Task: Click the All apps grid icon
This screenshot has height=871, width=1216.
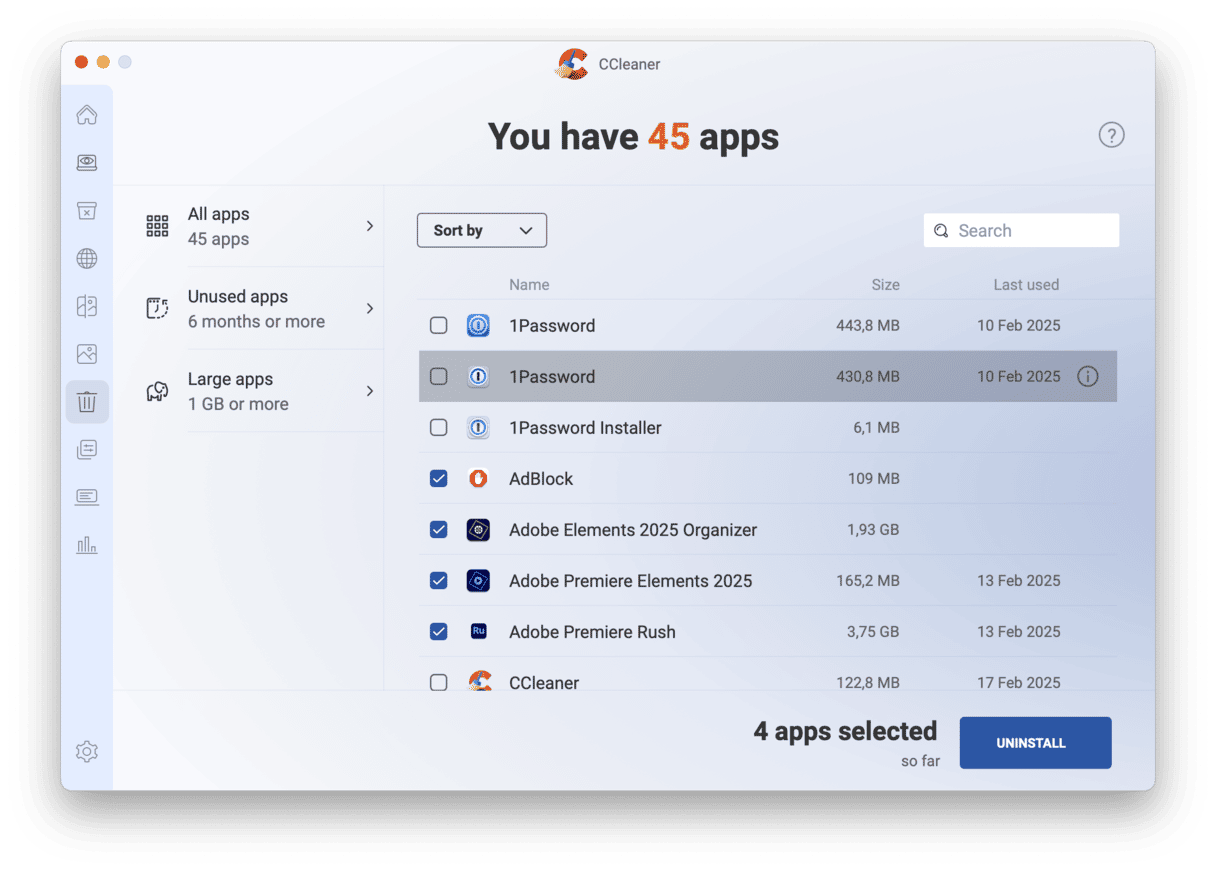Action: coord(157,226)
